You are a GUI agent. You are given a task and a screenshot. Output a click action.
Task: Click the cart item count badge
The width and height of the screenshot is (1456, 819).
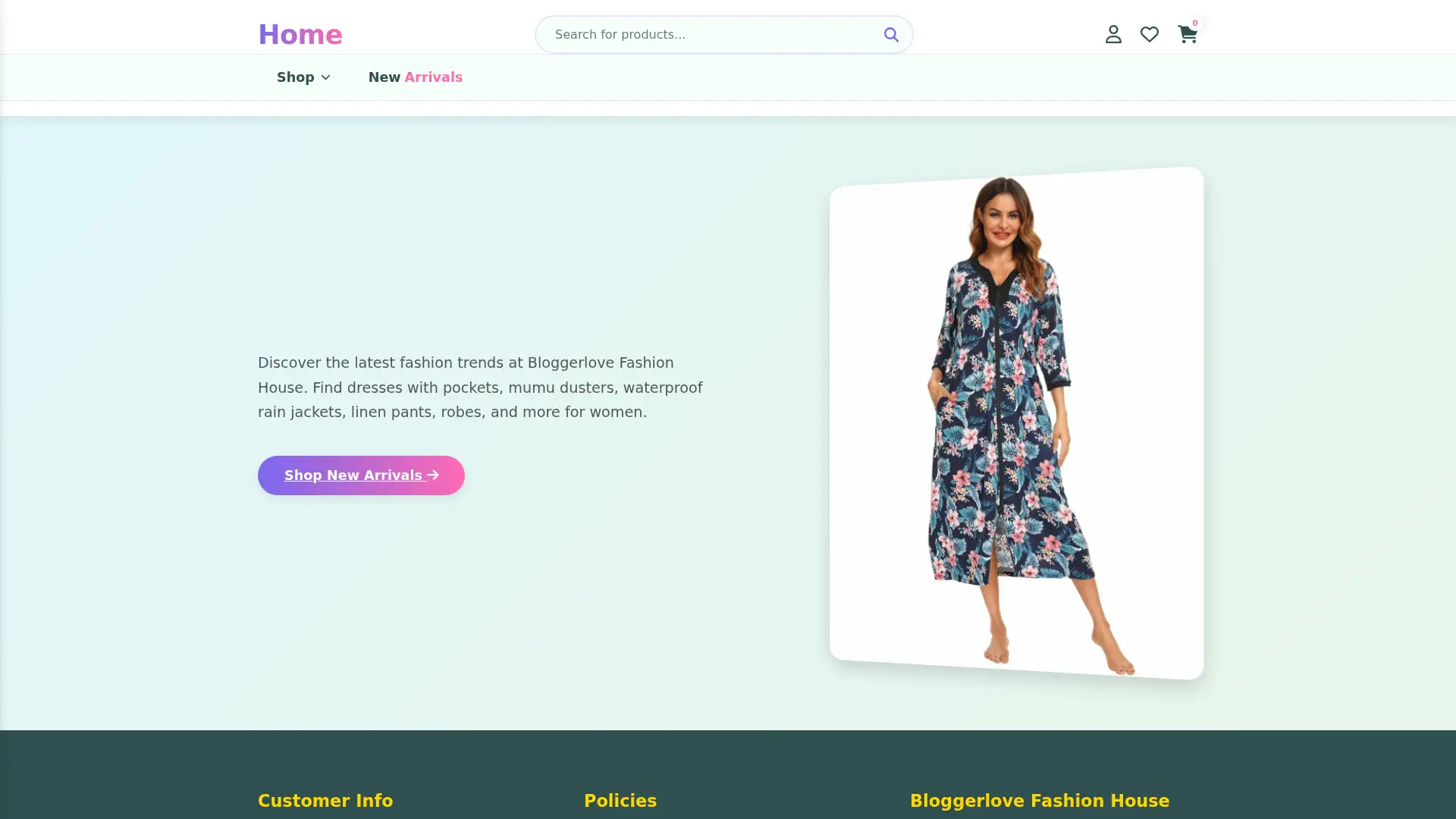(1194, 23)
